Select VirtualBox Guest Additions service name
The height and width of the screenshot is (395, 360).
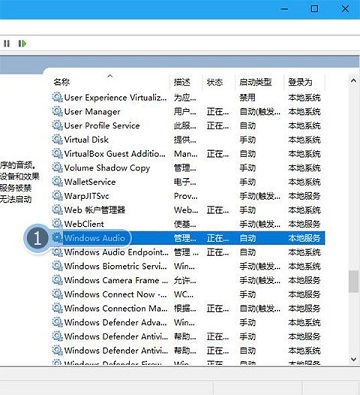coord(115,154)
